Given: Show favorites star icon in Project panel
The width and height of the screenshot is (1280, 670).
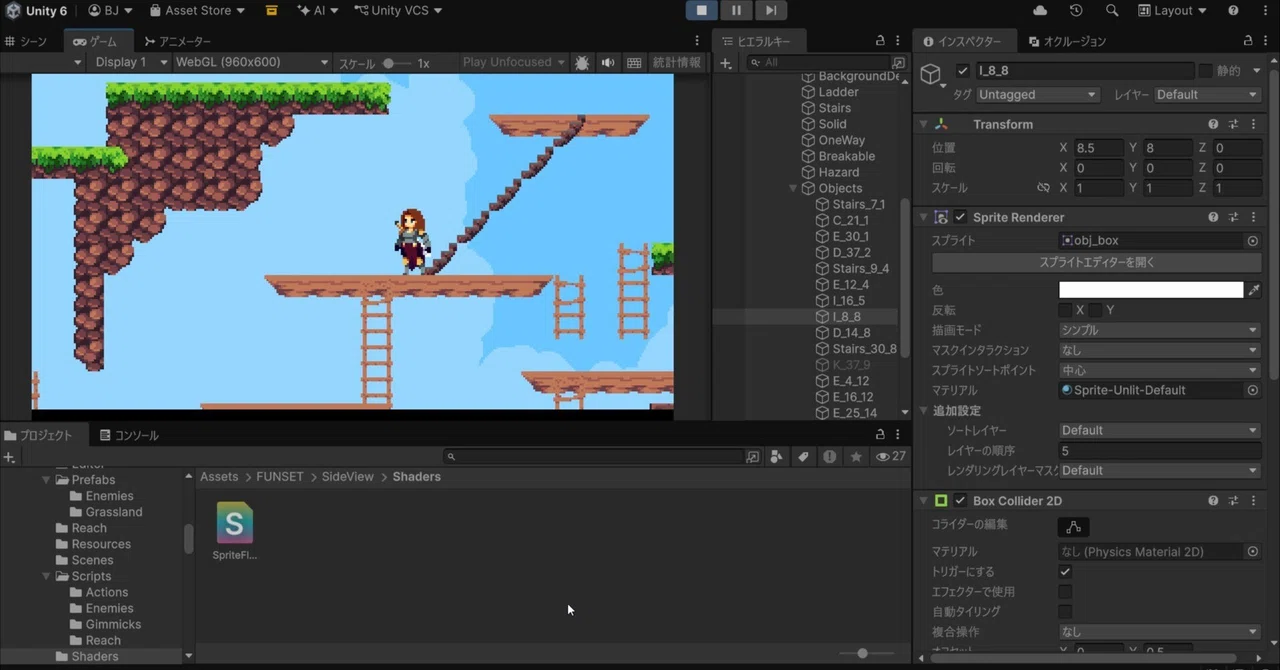Looking at the screenshot, I should pos(856,457).
